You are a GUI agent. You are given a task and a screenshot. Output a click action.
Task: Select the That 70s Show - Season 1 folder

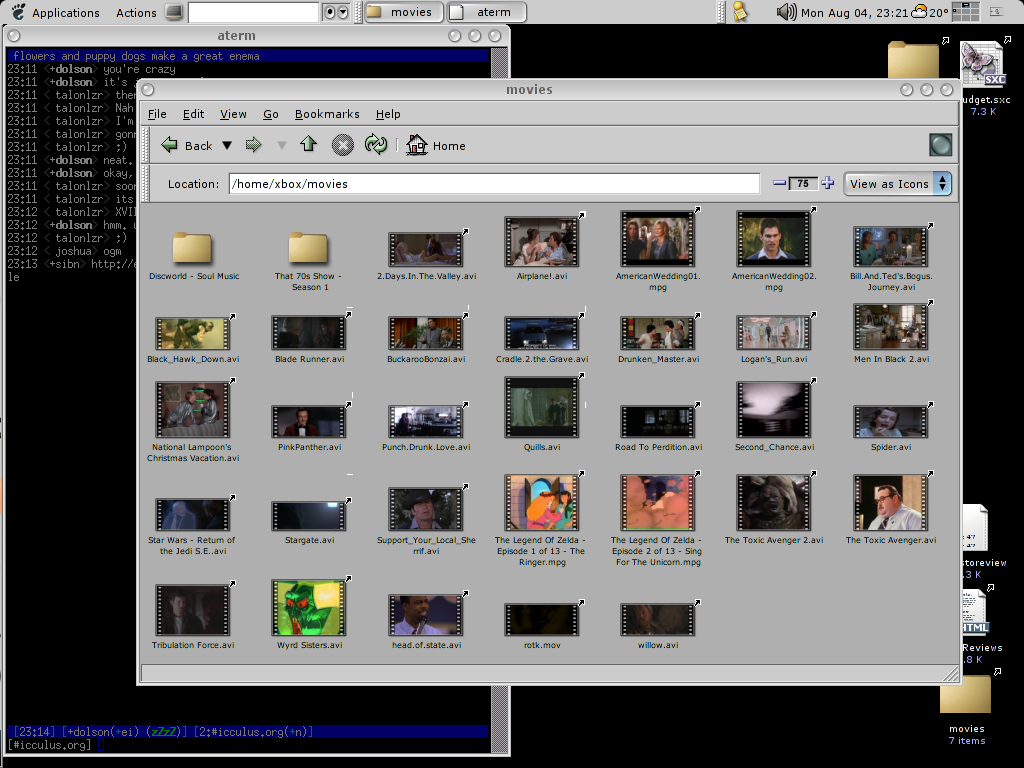[308, 248]
